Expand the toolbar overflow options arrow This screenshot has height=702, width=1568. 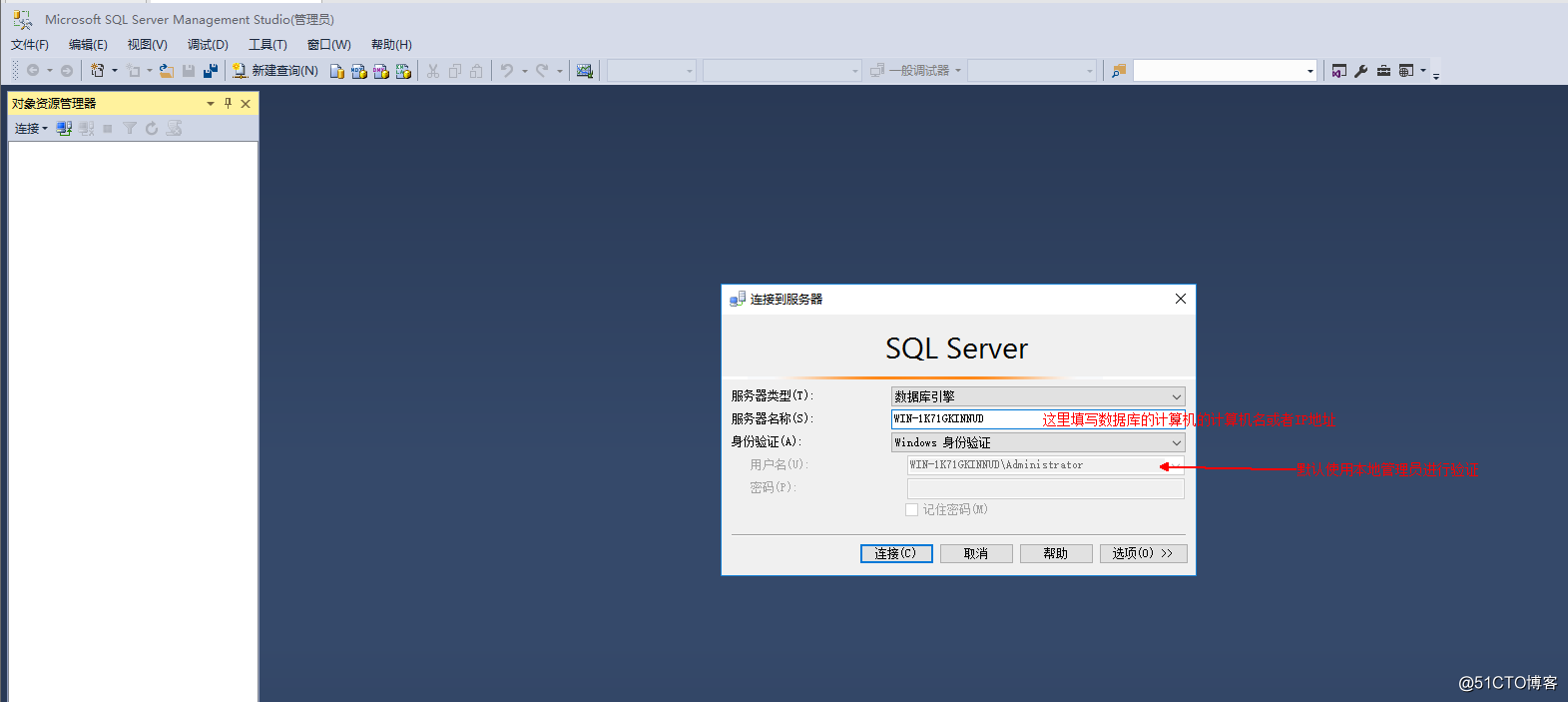(1436, 75)
